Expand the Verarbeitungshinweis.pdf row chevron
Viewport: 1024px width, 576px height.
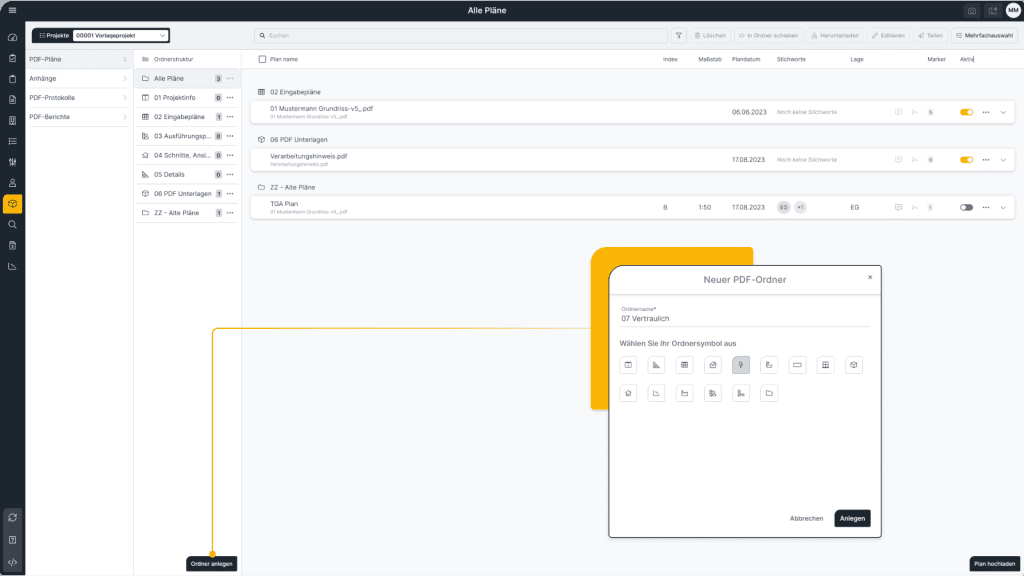pos(1002,159)
